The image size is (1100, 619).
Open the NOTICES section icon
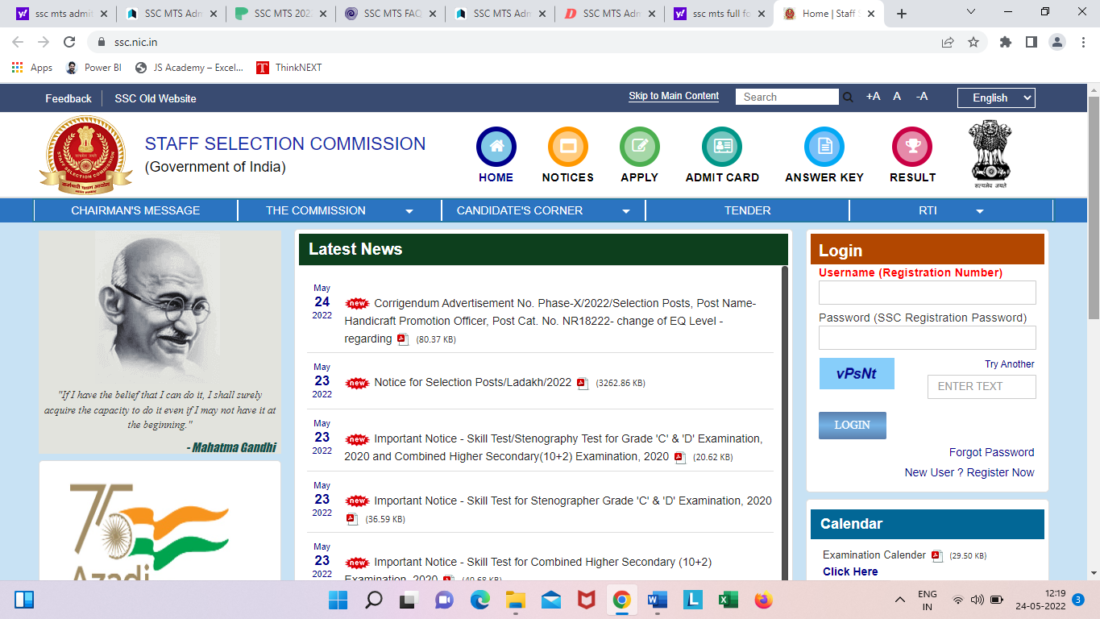pos(567,146)
